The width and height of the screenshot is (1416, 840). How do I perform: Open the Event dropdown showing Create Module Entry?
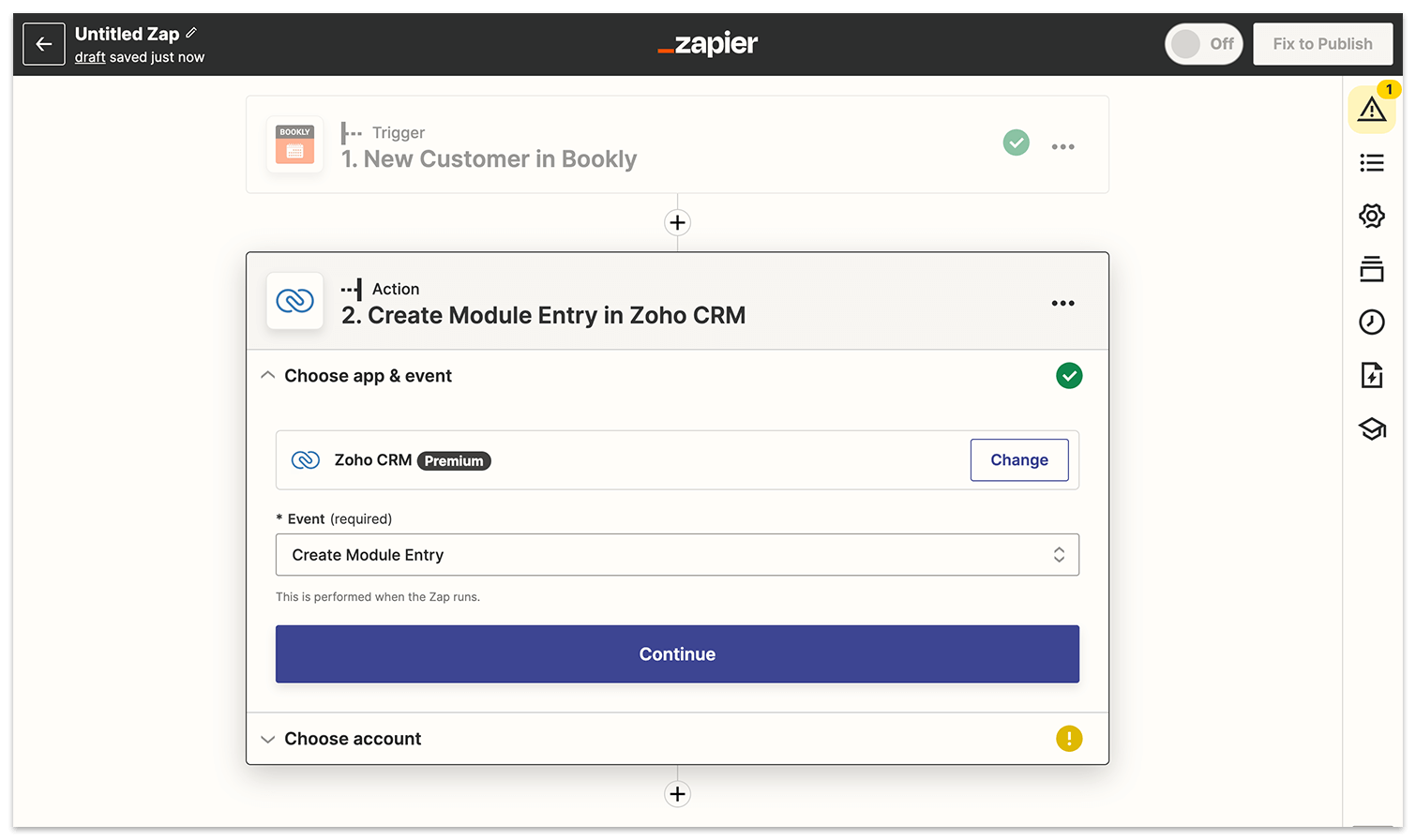point(677,555)
